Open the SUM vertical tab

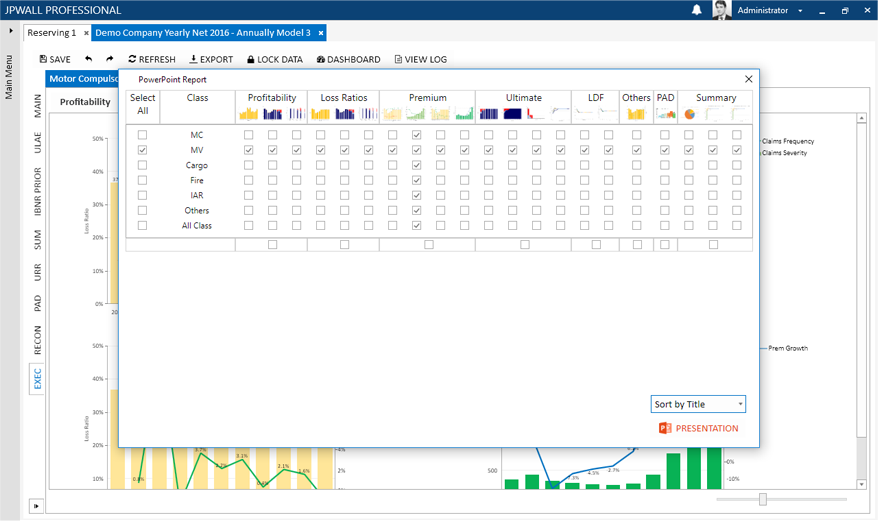click(38, 240)
